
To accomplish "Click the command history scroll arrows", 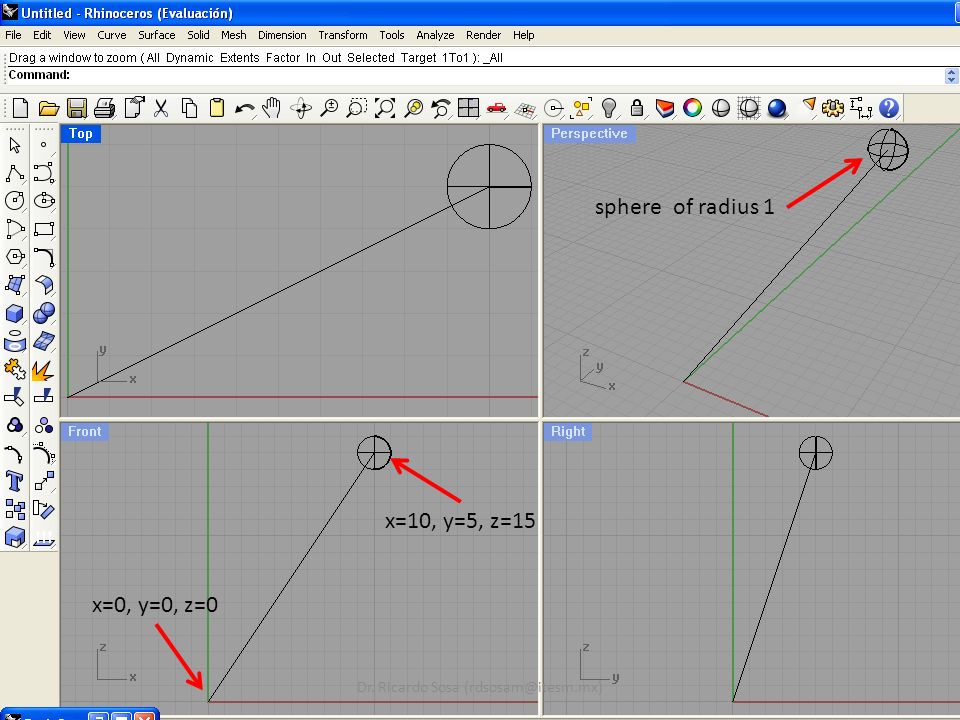I will pyautogui.click(x=951, y=76).
